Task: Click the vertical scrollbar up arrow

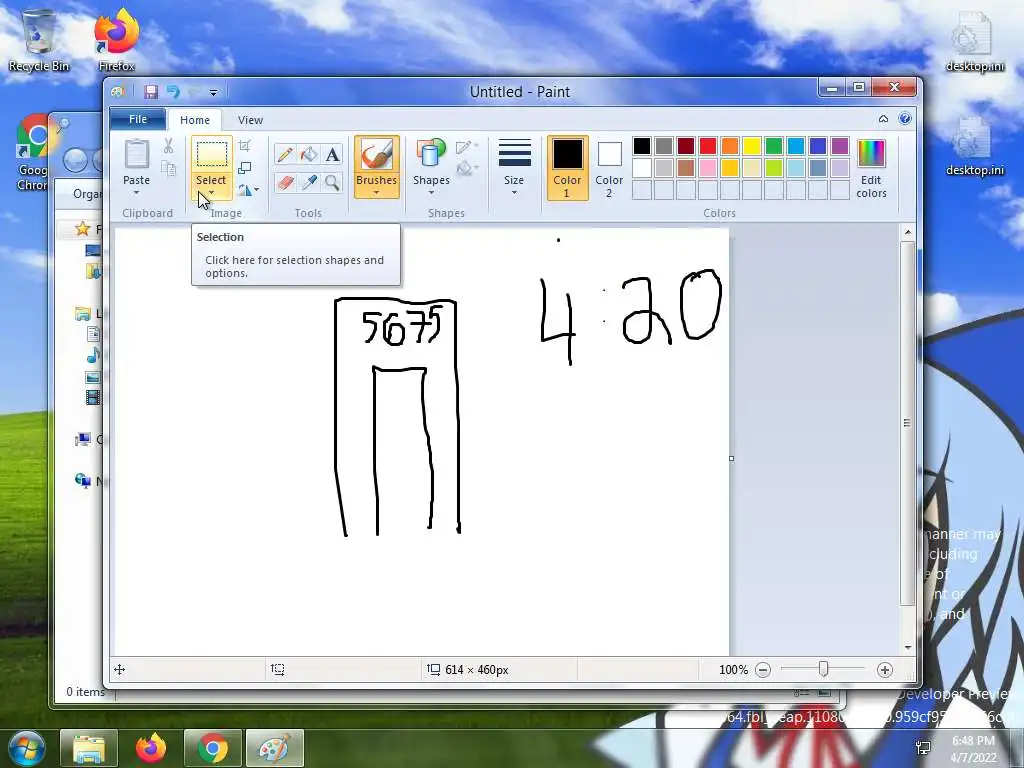Action: [x=907, y=232]
